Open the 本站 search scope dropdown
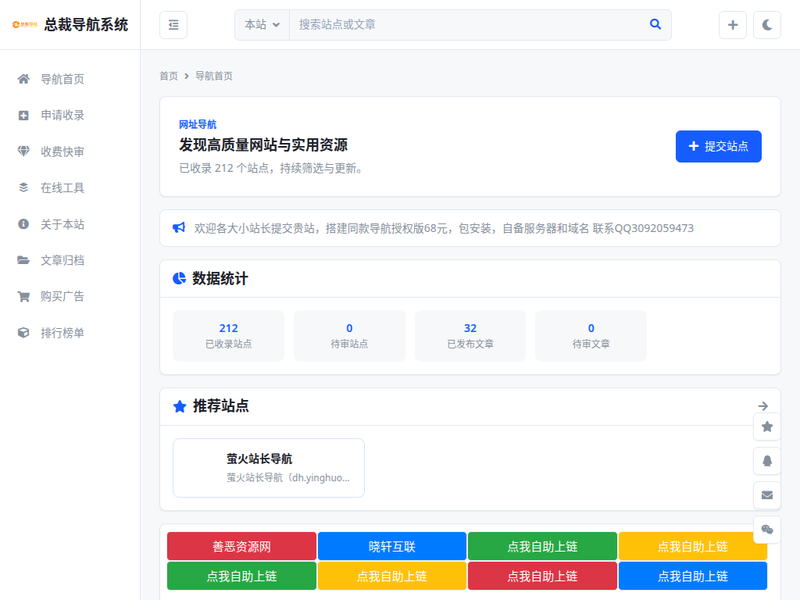The width and height of the screenshot is (800, 600). click(262, 24)
